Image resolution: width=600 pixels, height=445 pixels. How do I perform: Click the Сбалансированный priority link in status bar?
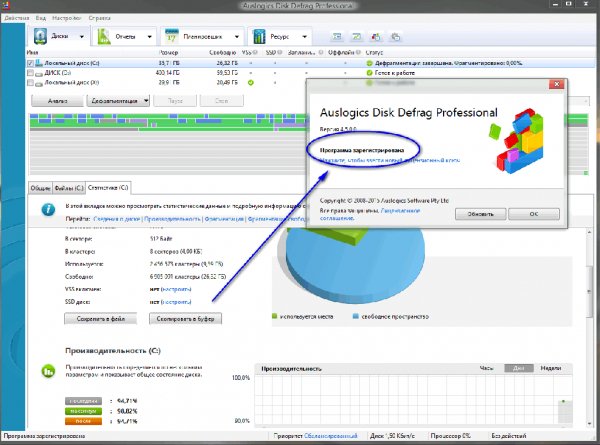click(x=331, y=436)
